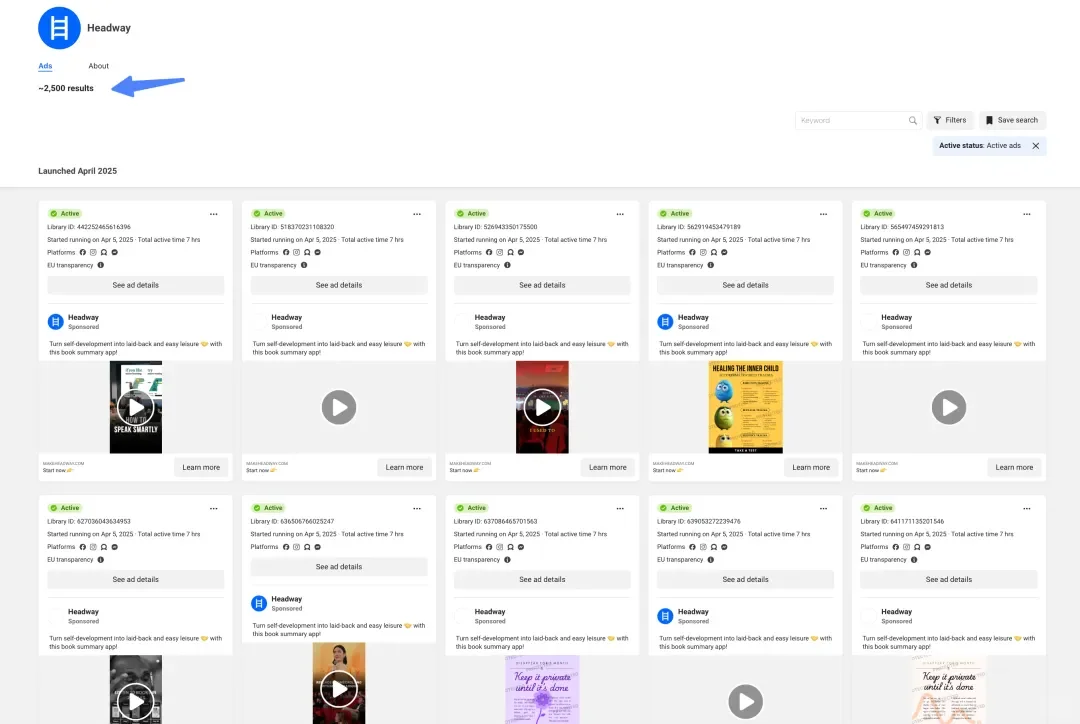Click EU transparency info icon on ad 565497459291813

[914, 265]
